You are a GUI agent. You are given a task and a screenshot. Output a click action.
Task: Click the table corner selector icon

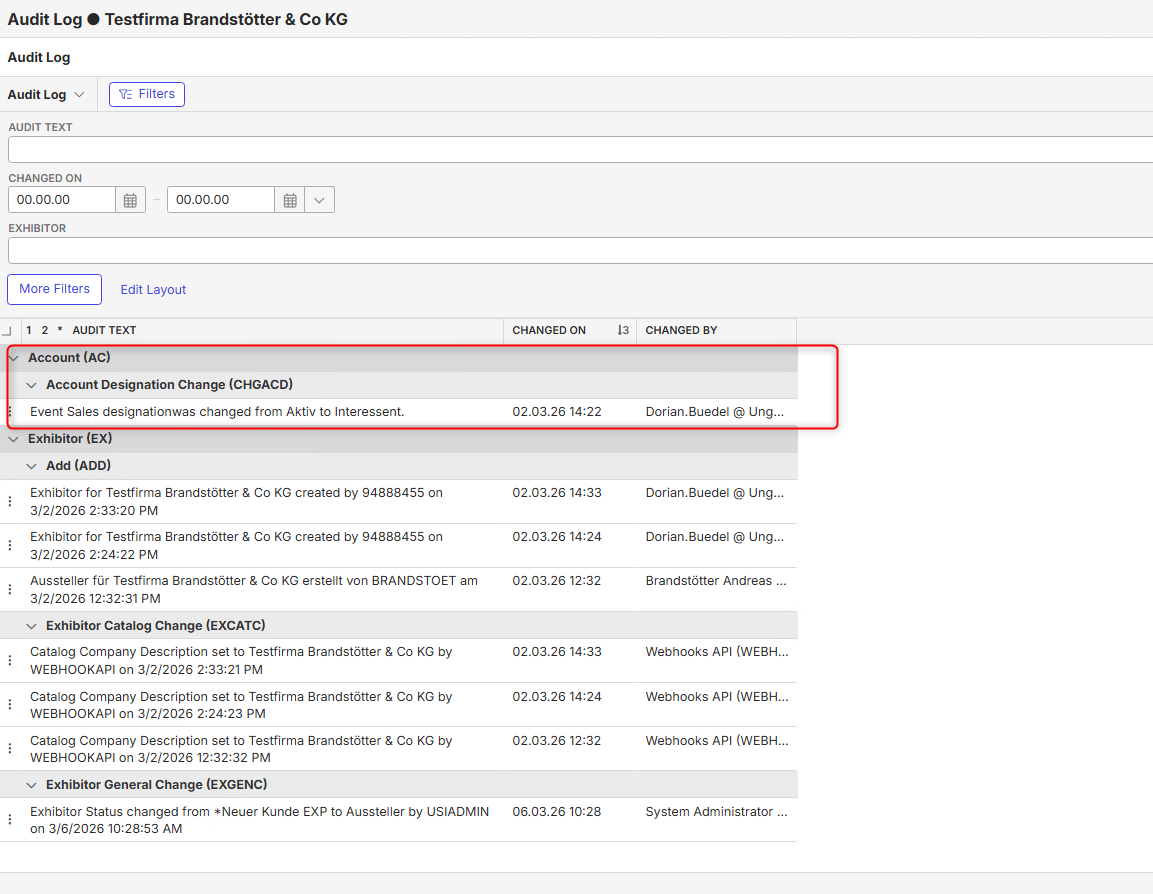point(7,331)
